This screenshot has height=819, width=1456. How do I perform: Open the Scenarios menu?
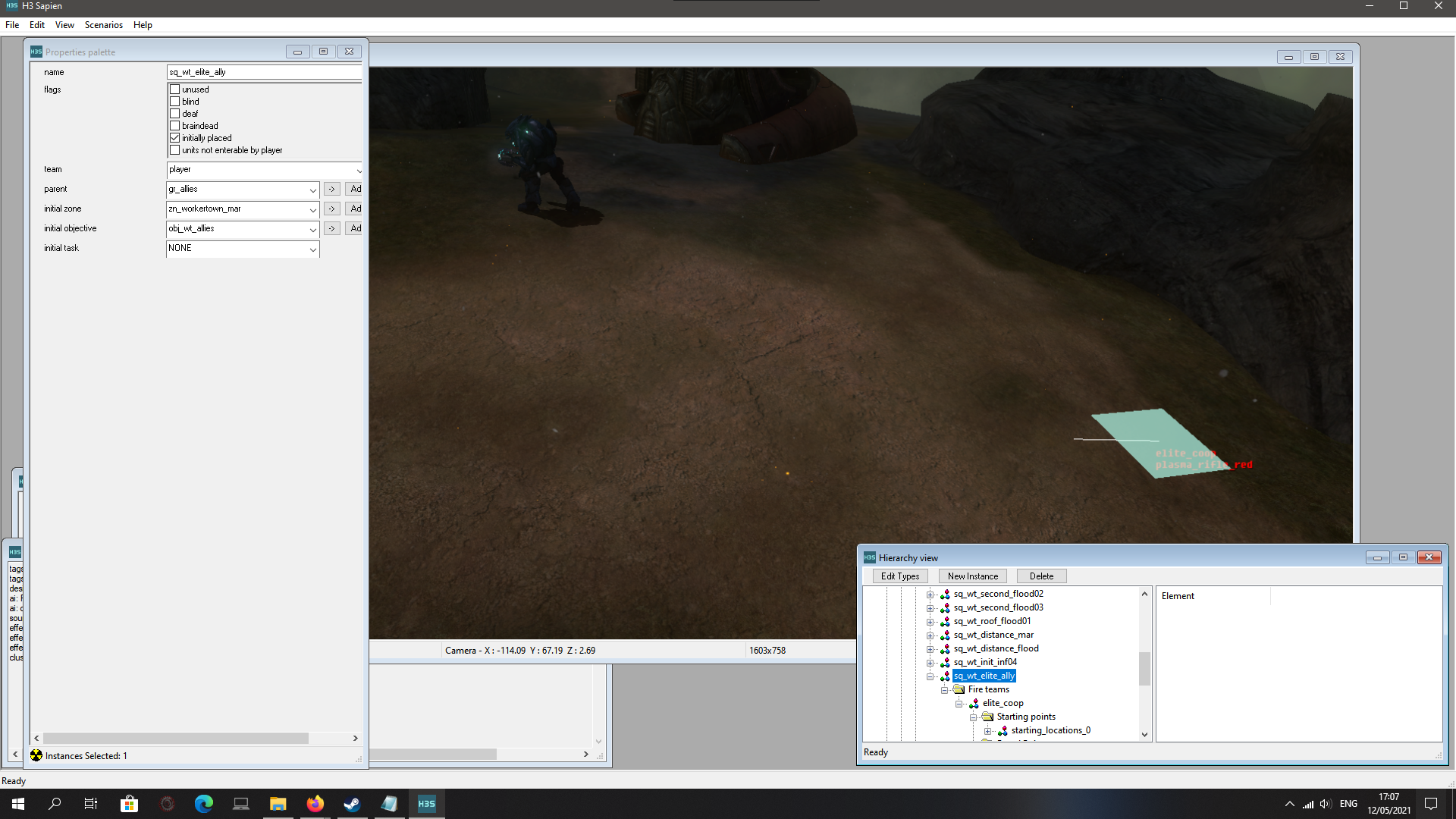pyautogui.click(x=103, y=25)
